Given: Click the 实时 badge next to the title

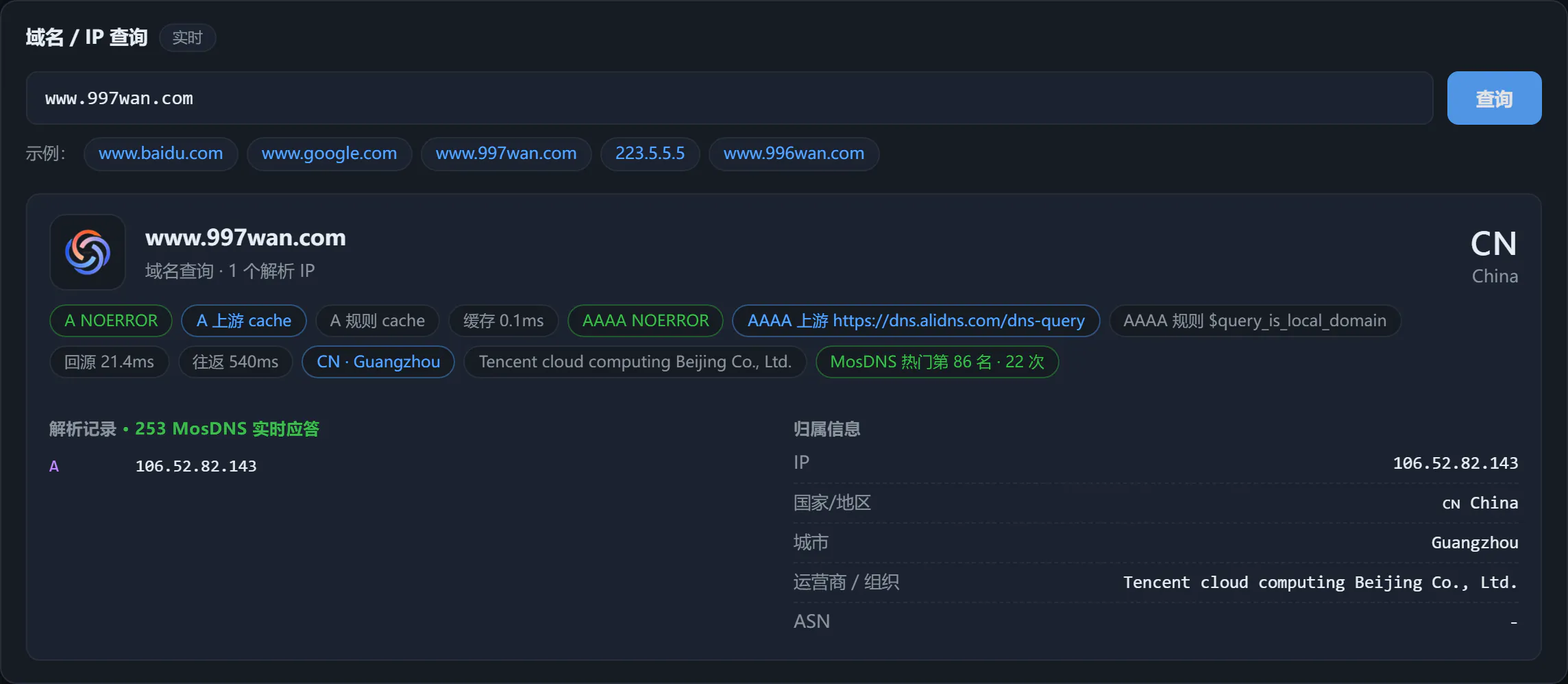Looking at the screenshot, I should pos(187,38).
